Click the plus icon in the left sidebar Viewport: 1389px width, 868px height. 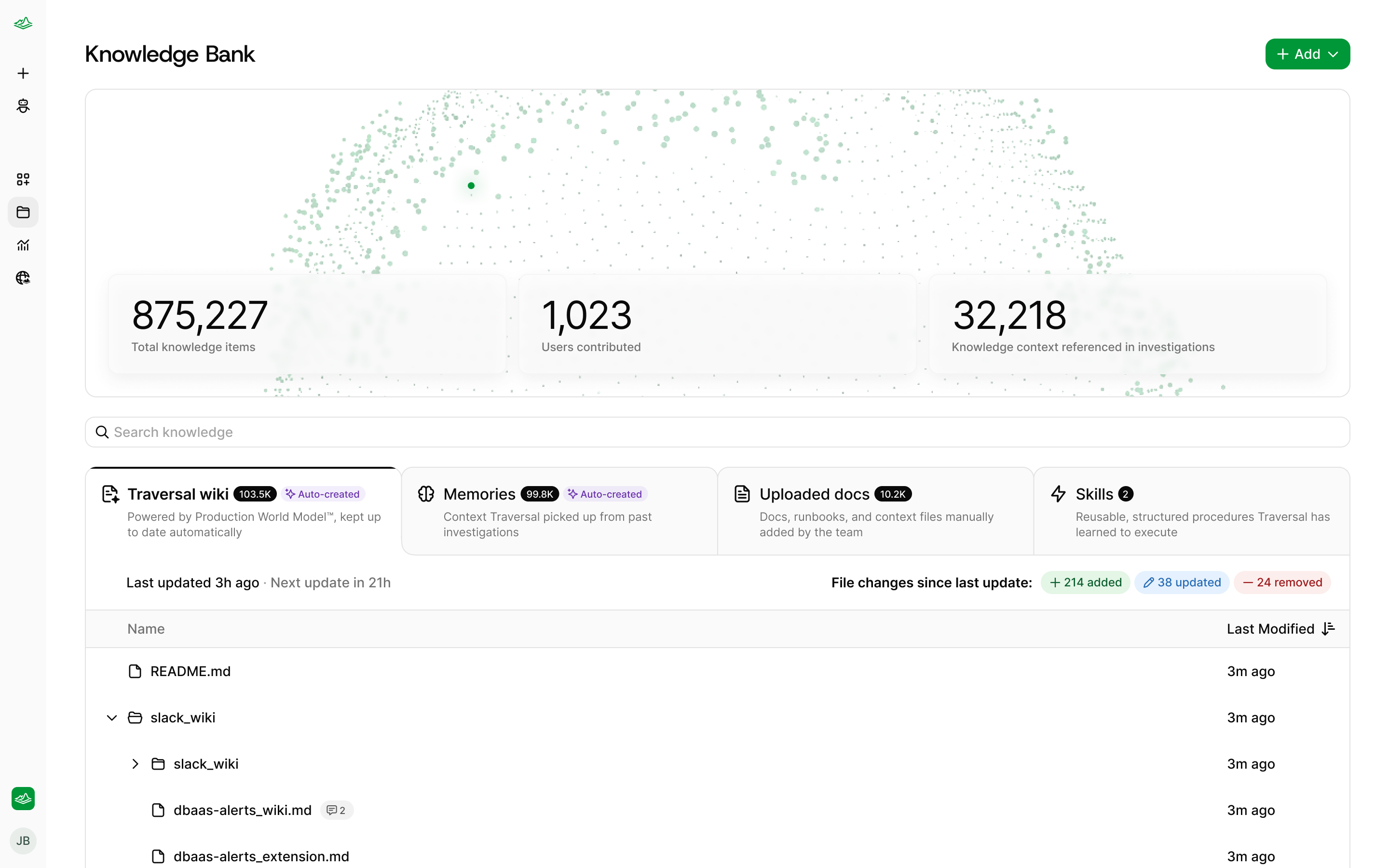point(23,73)
